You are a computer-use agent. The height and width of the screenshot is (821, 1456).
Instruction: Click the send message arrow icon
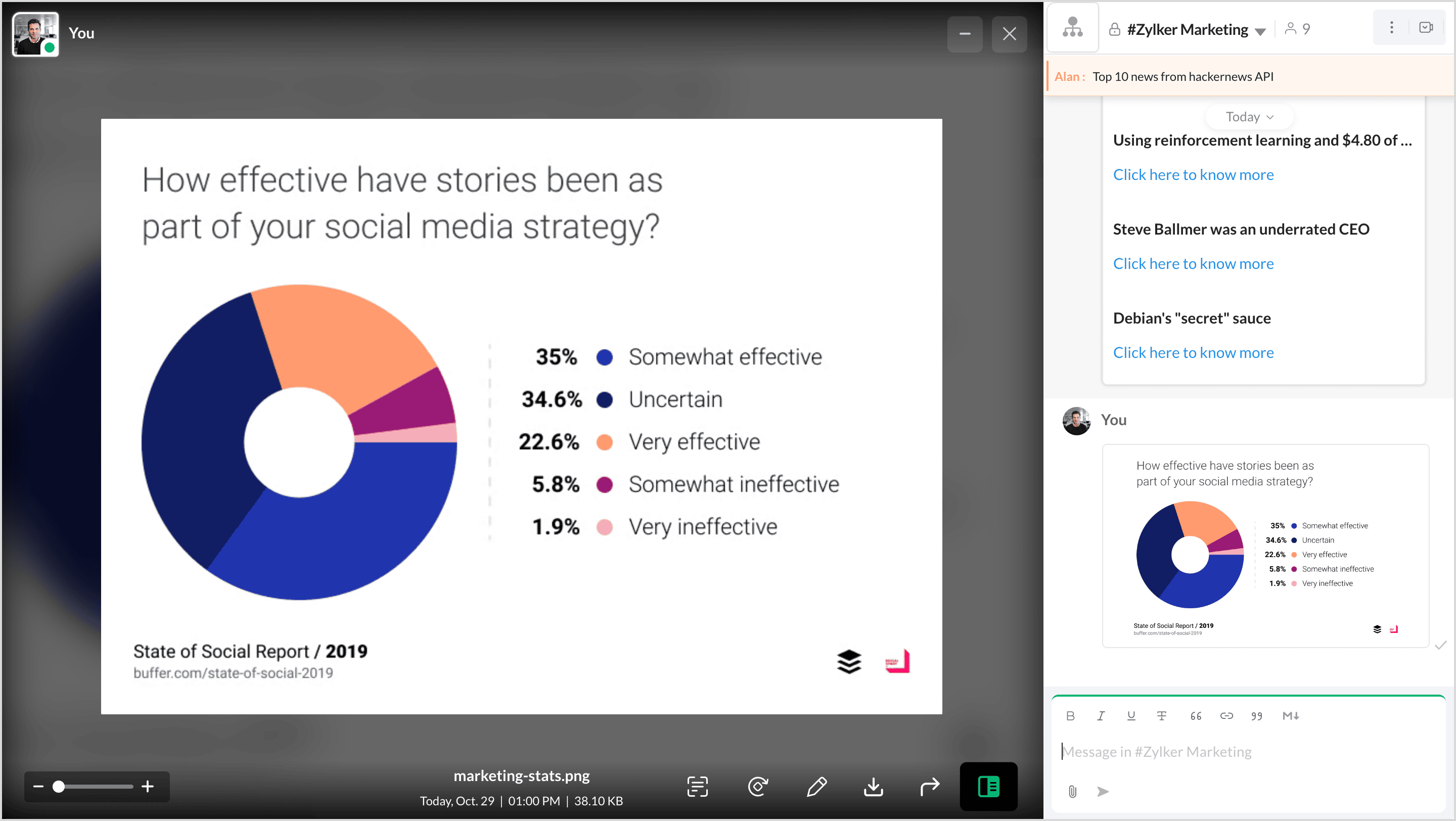click(x=1102, y=791)
